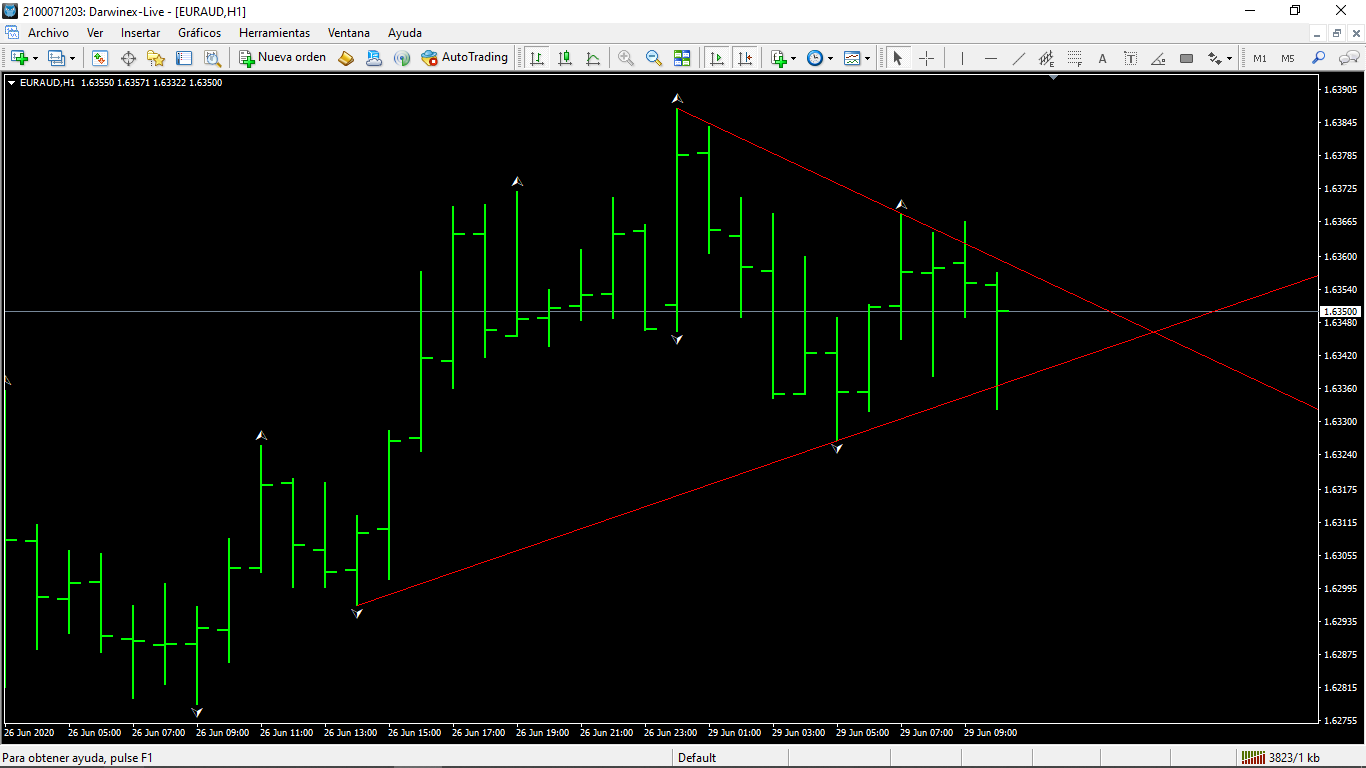Open the search magnifier icon
Screen dimensions: 1366x768
[x=1319, y=58]
